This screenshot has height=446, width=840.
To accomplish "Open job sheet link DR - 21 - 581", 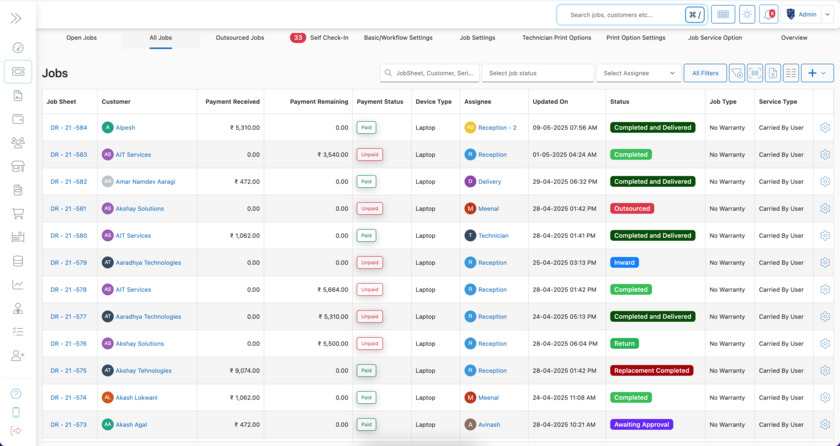I will click(69, 209).
